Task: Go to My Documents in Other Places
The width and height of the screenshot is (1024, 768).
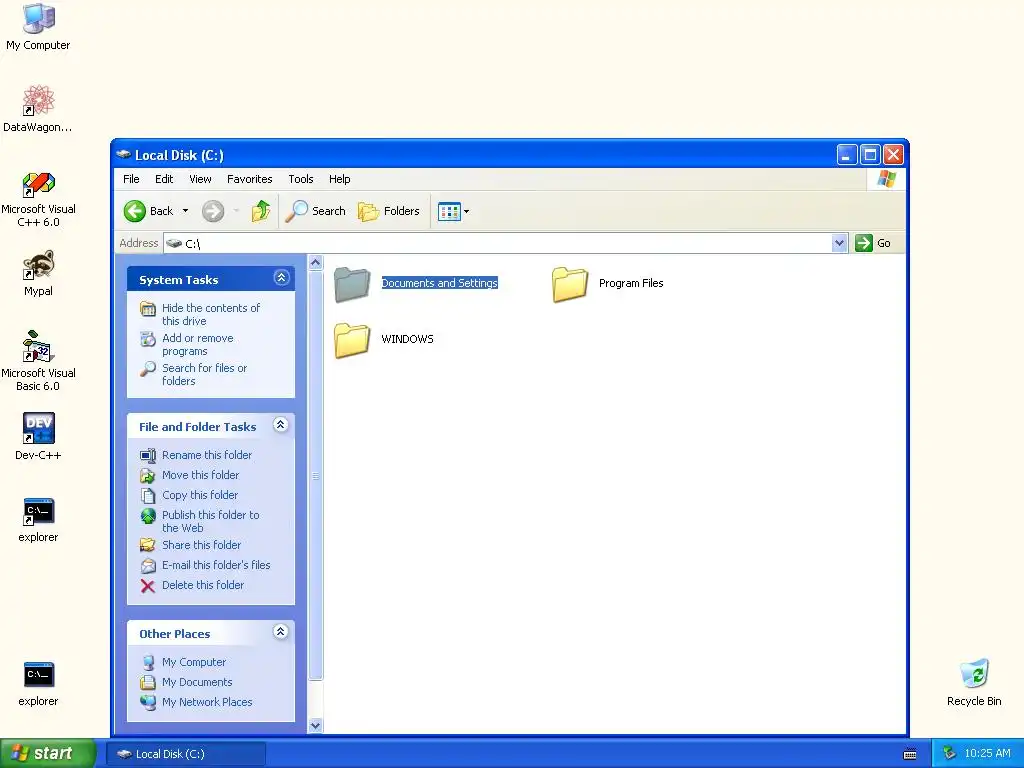Action: (x=197, y=682)
